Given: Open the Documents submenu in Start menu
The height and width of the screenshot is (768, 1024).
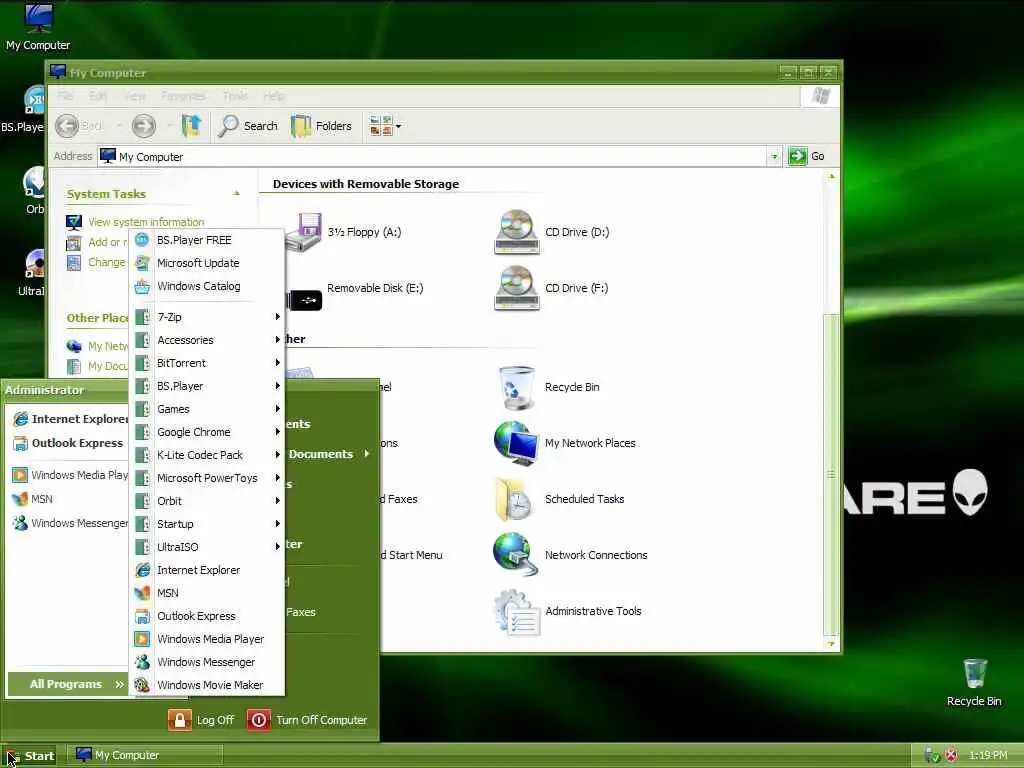Looking at the screenshot, I should click(x=329, y=454).
